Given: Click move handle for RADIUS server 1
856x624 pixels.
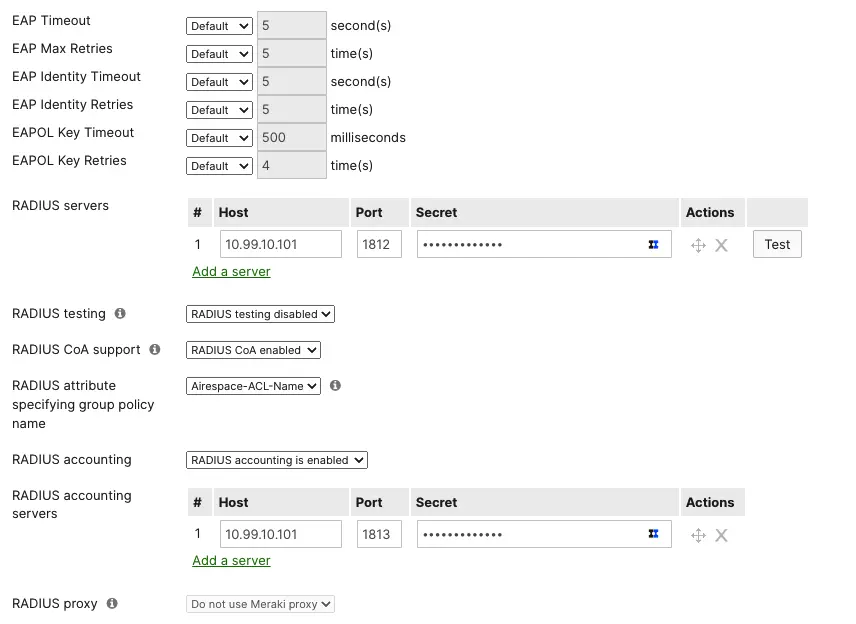Looking at the screenshot, I should [698, 245].
